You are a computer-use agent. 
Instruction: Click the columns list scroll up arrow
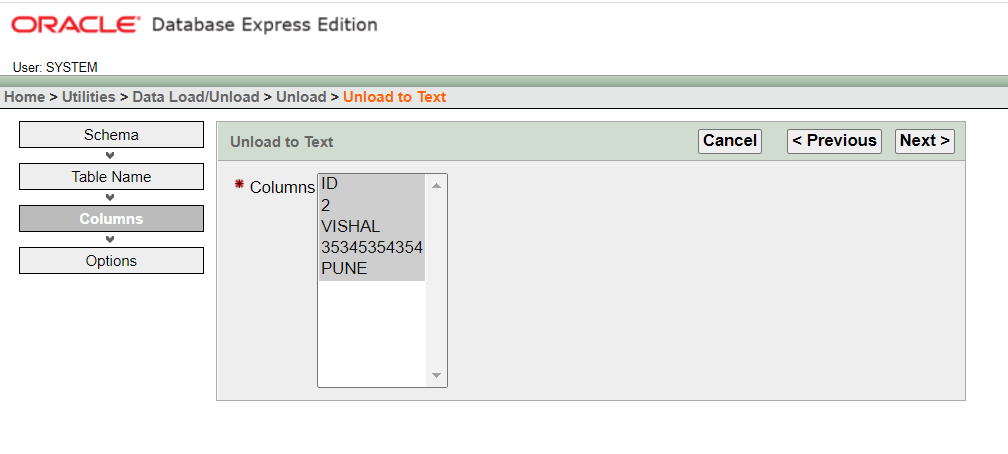click(436, 185)
